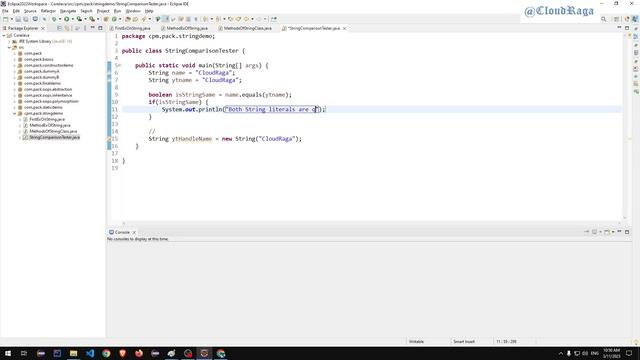Click the New file toolbar icon
Viewport: 640px width, 360px height.
pyautogui.click(x=6, y=19)
